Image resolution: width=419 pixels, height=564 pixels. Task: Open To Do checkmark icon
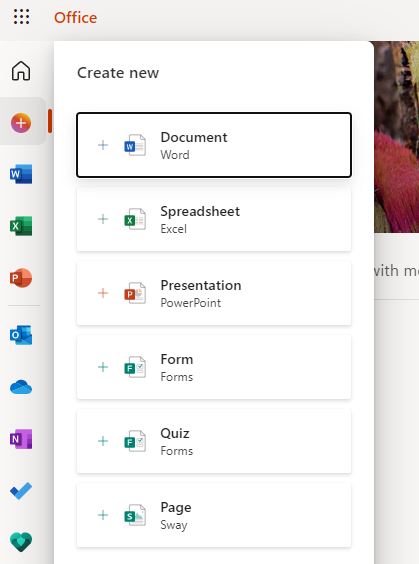[21, 491]
